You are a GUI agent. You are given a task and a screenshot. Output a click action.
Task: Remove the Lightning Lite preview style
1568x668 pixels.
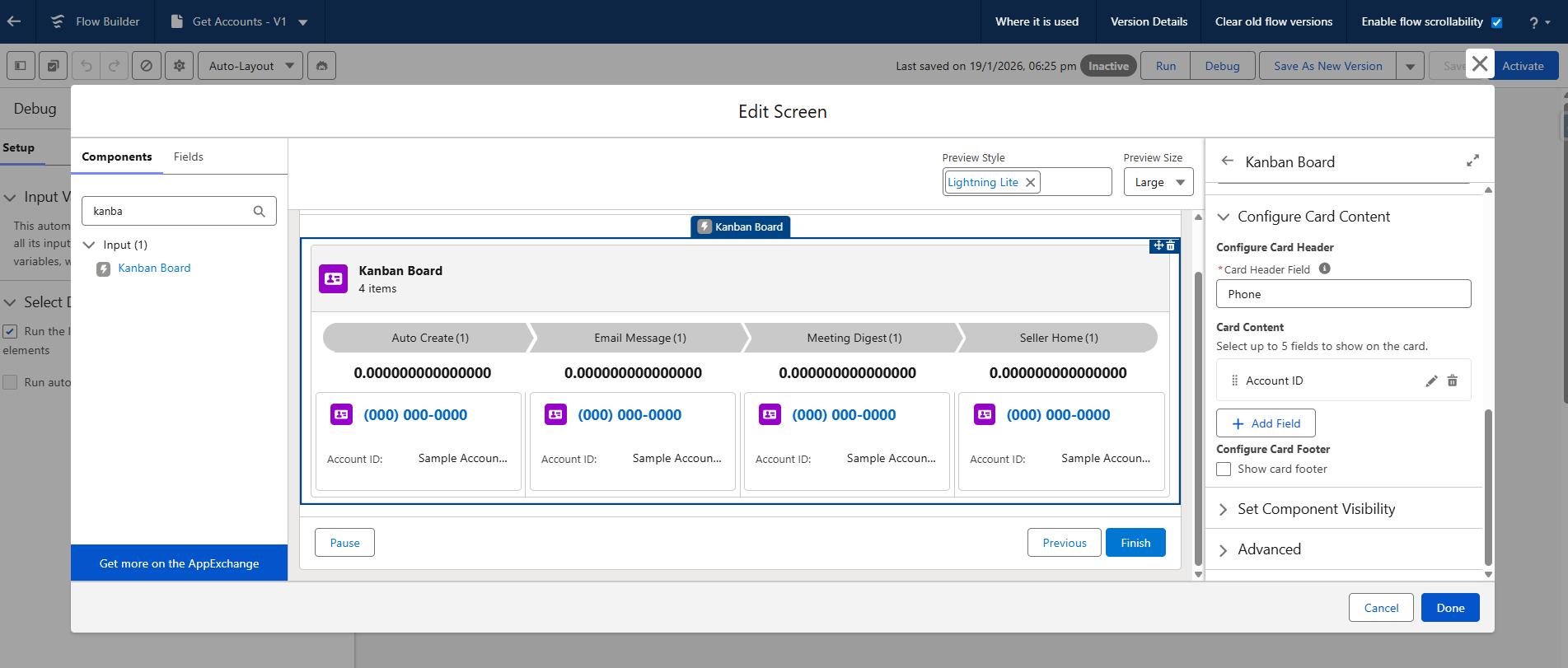click(1030, 183)
